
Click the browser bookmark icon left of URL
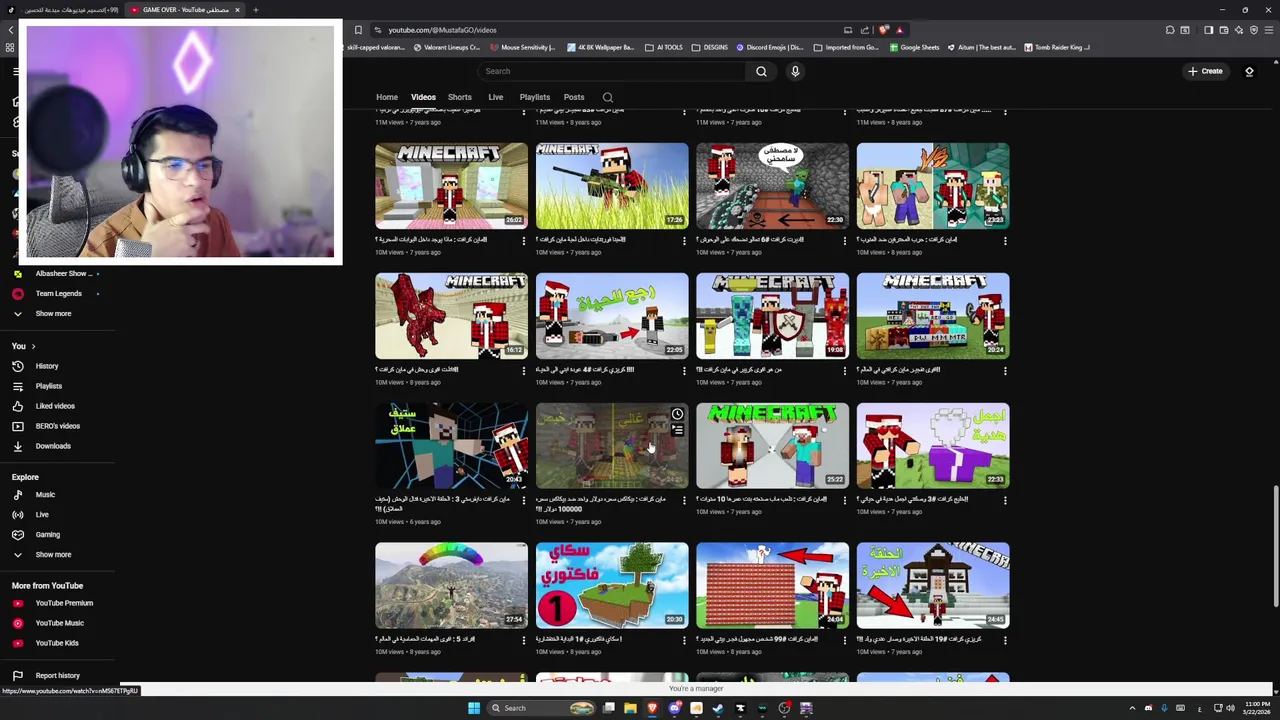[x=358, y=30]
